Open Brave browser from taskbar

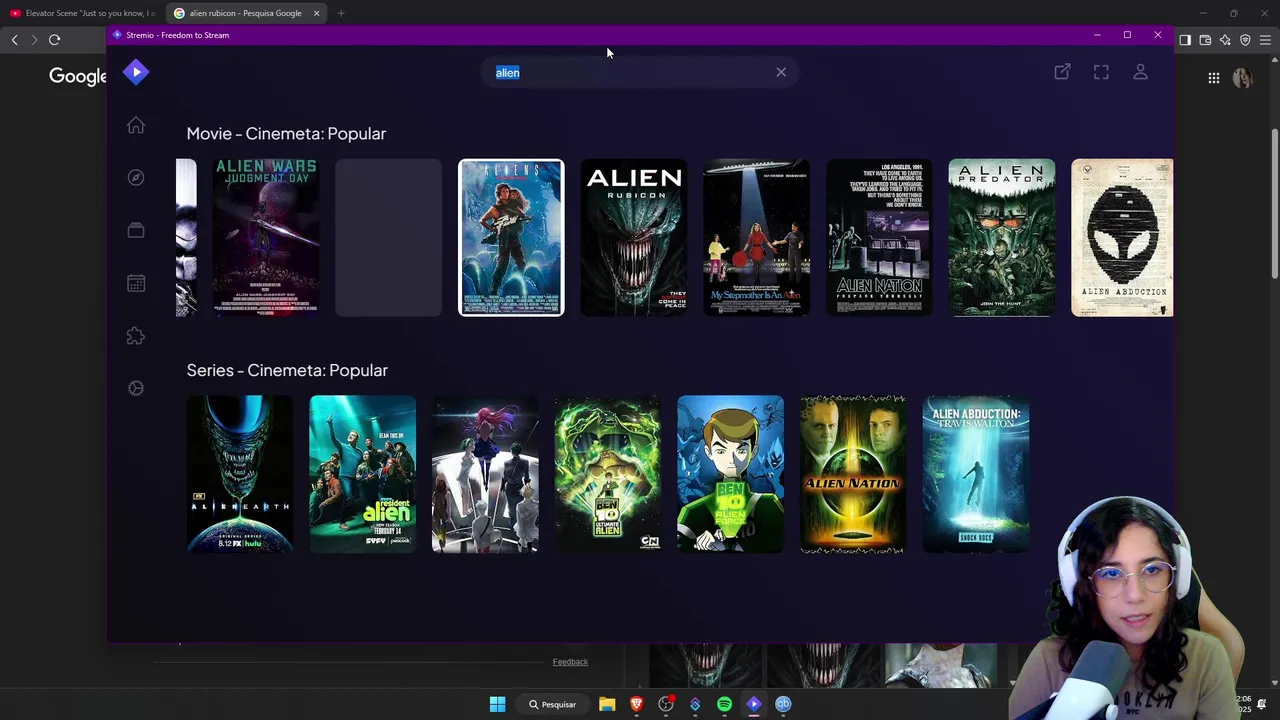636,704
